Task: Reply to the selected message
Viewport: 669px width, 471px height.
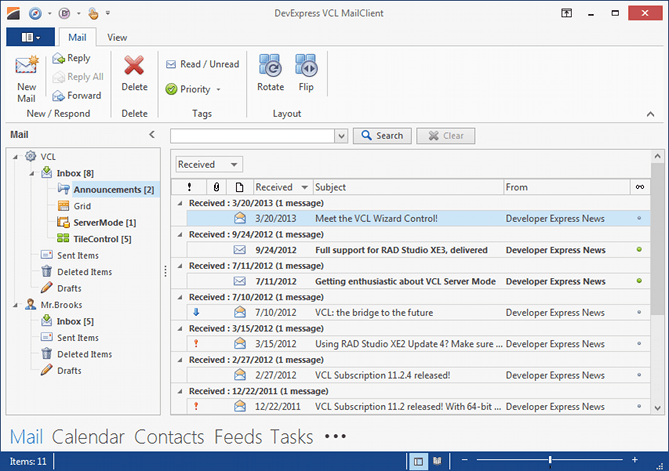Action: click(x=72, y=58)
